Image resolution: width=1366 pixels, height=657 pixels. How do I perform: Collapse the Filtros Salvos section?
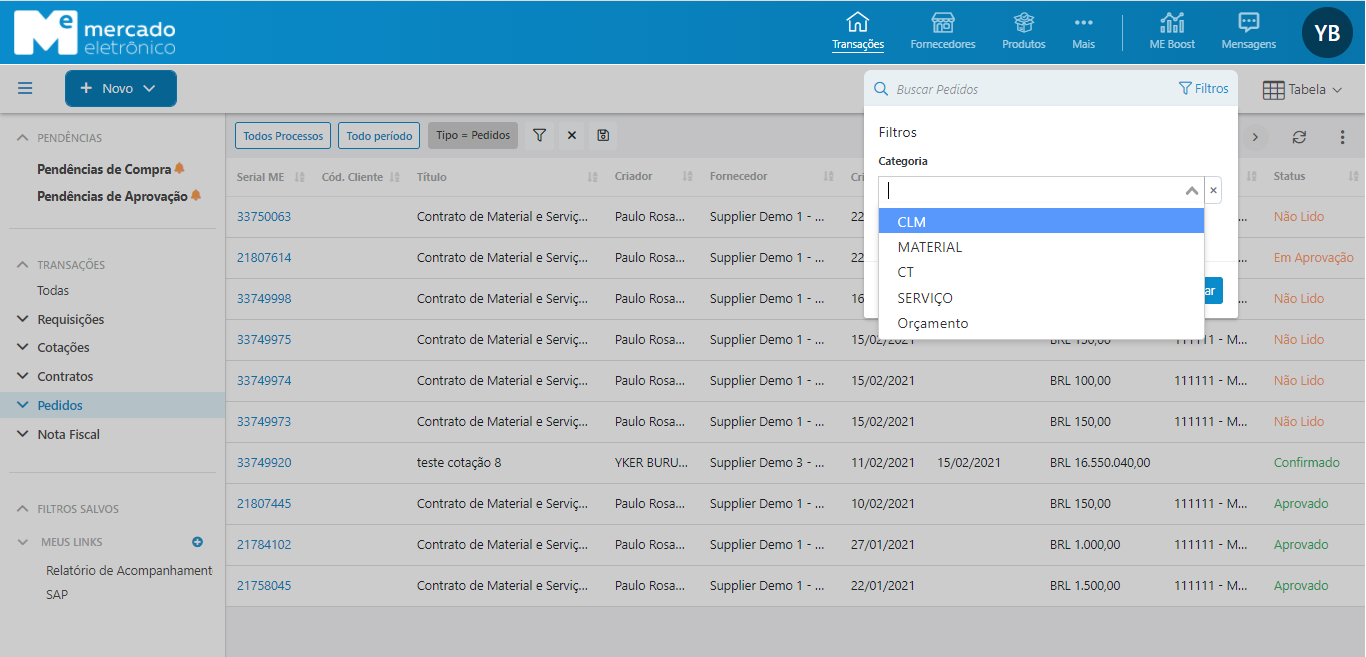tap(23, 509)
